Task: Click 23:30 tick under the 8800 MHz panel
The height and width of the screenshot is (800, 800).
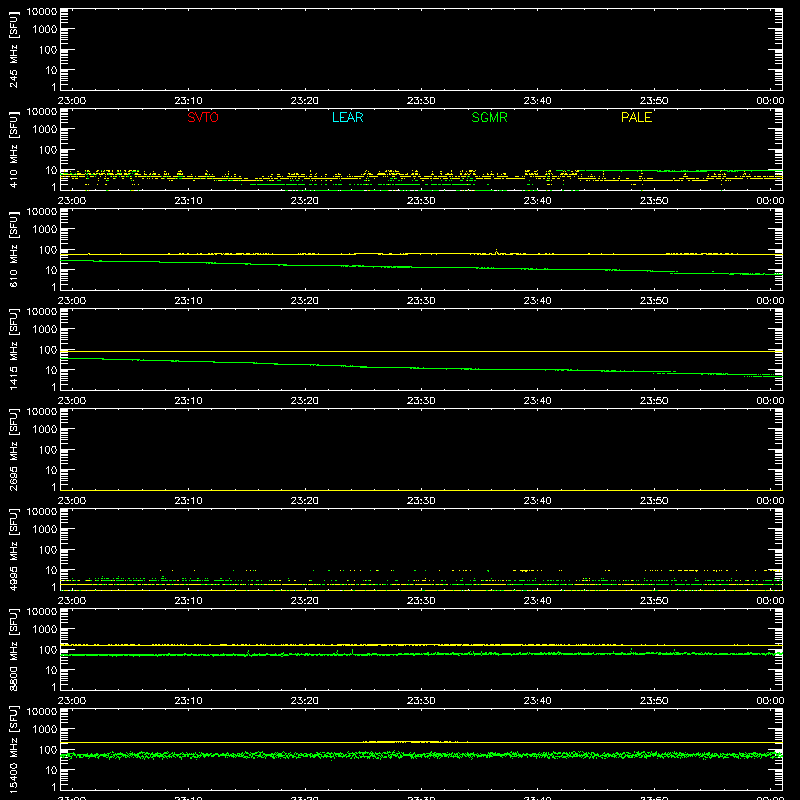Action: (421, 701)
